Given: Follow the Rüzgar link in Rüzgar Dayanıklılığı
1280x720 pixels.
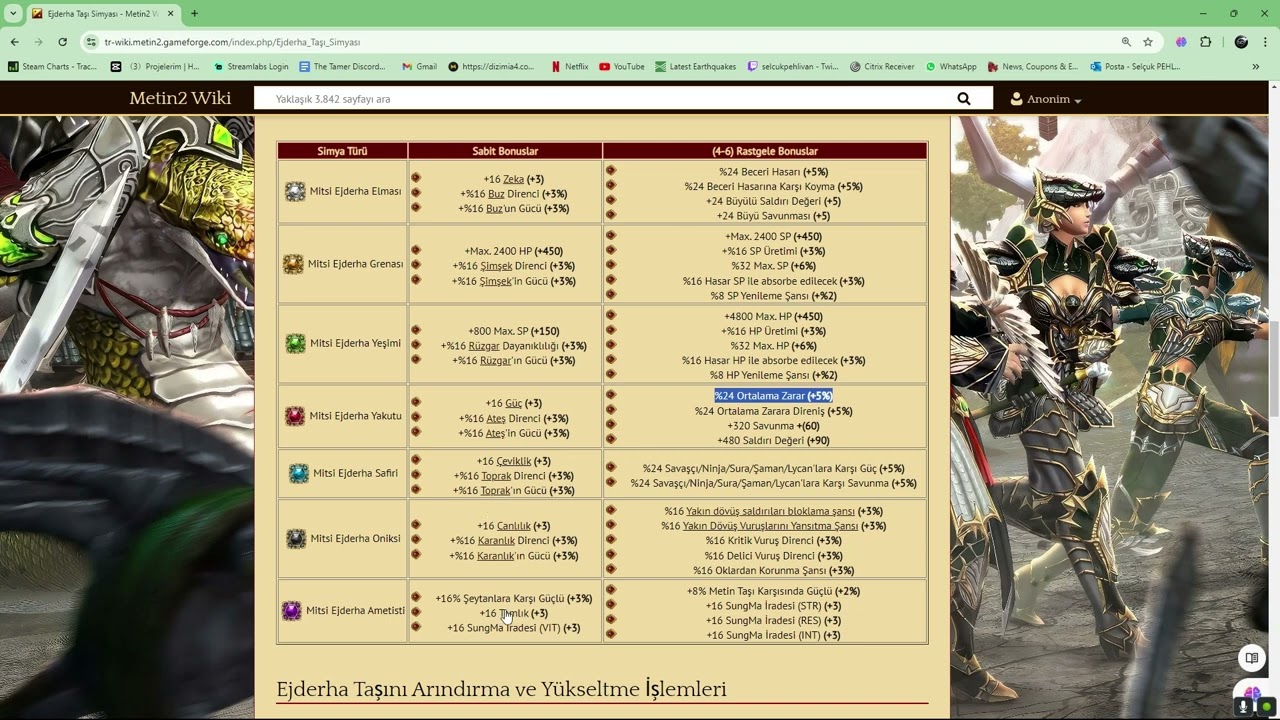Looking at the screenshot, I should coord(484,346).
